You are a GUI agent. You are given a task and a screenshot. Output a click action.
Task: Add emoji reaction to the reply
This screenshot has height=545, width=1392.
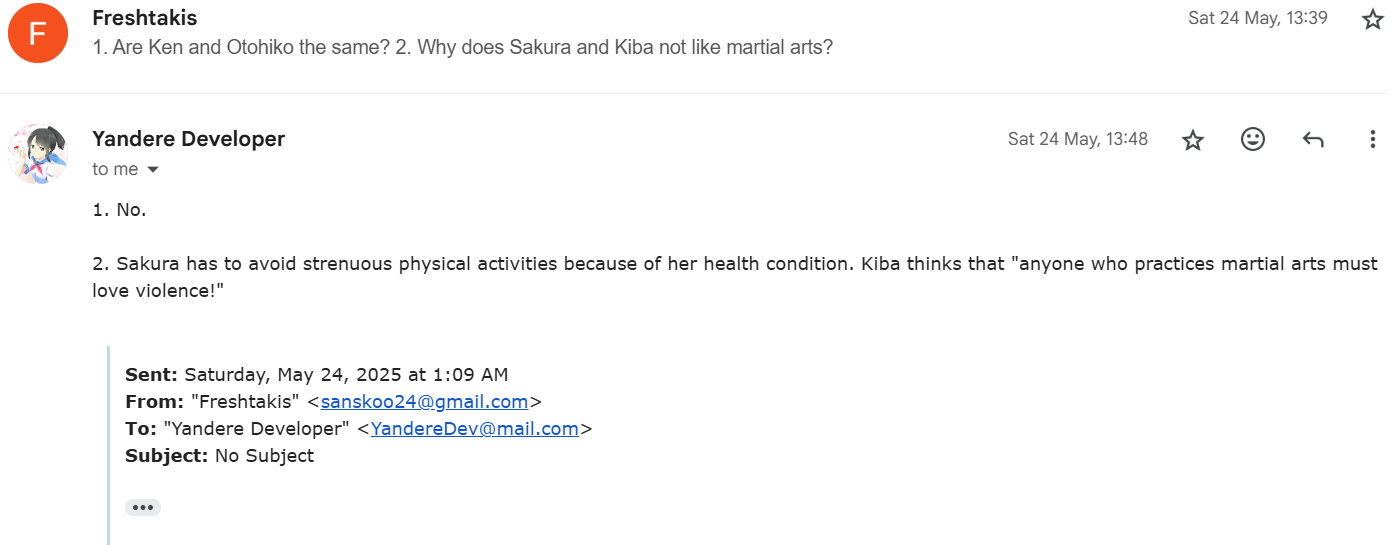click(x=1252, y=140)
